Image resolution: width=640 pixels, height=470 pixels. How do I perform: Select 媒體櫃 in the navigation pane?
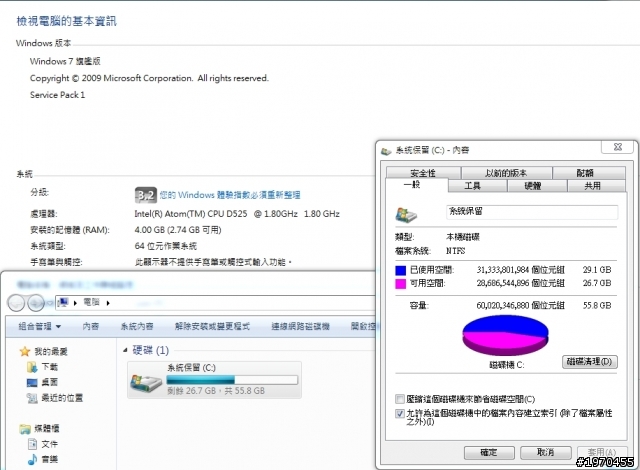tap(47, 428)
